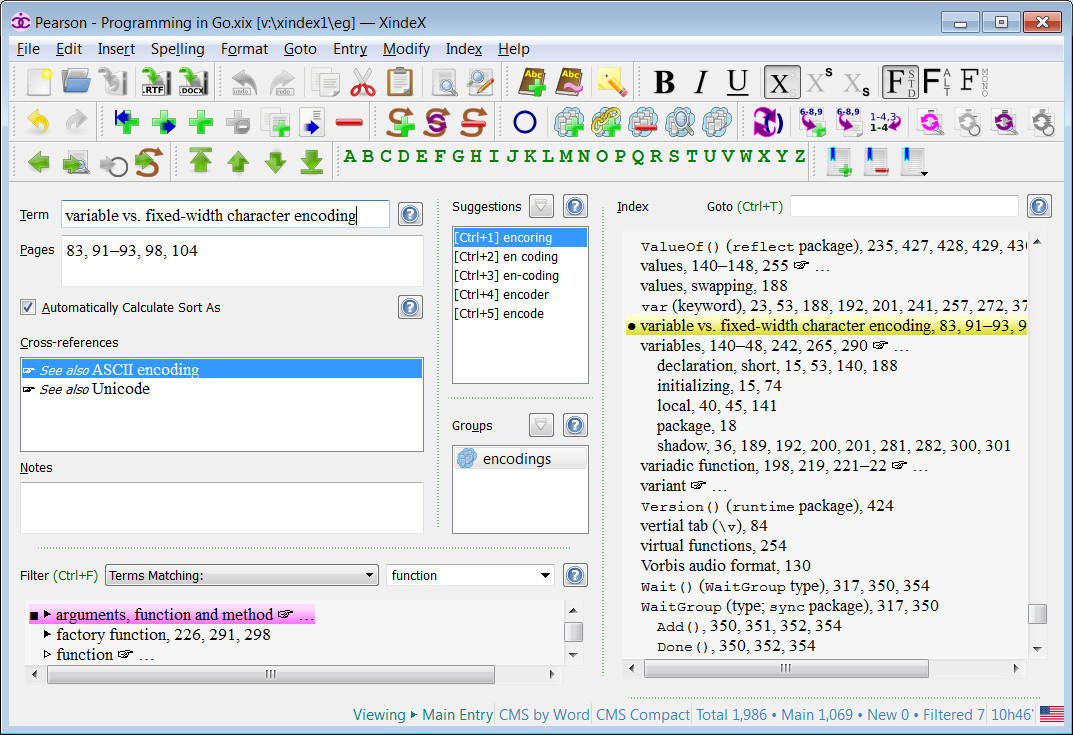Click the Goto search field
This screenshot has width=1073, height=735.
pos(904,206)
